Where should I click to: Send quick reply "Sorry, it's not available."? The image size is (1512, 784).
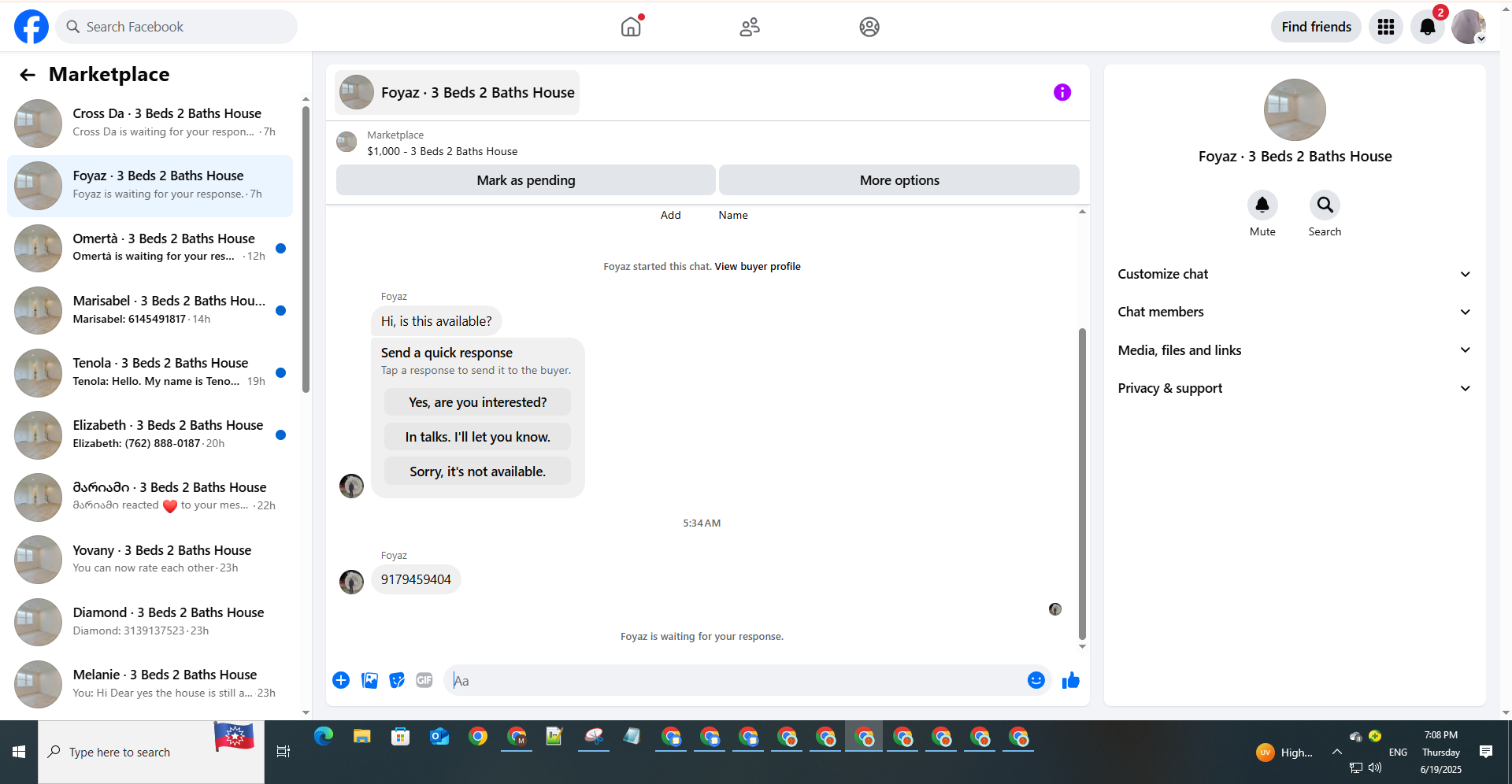point(477,472)
